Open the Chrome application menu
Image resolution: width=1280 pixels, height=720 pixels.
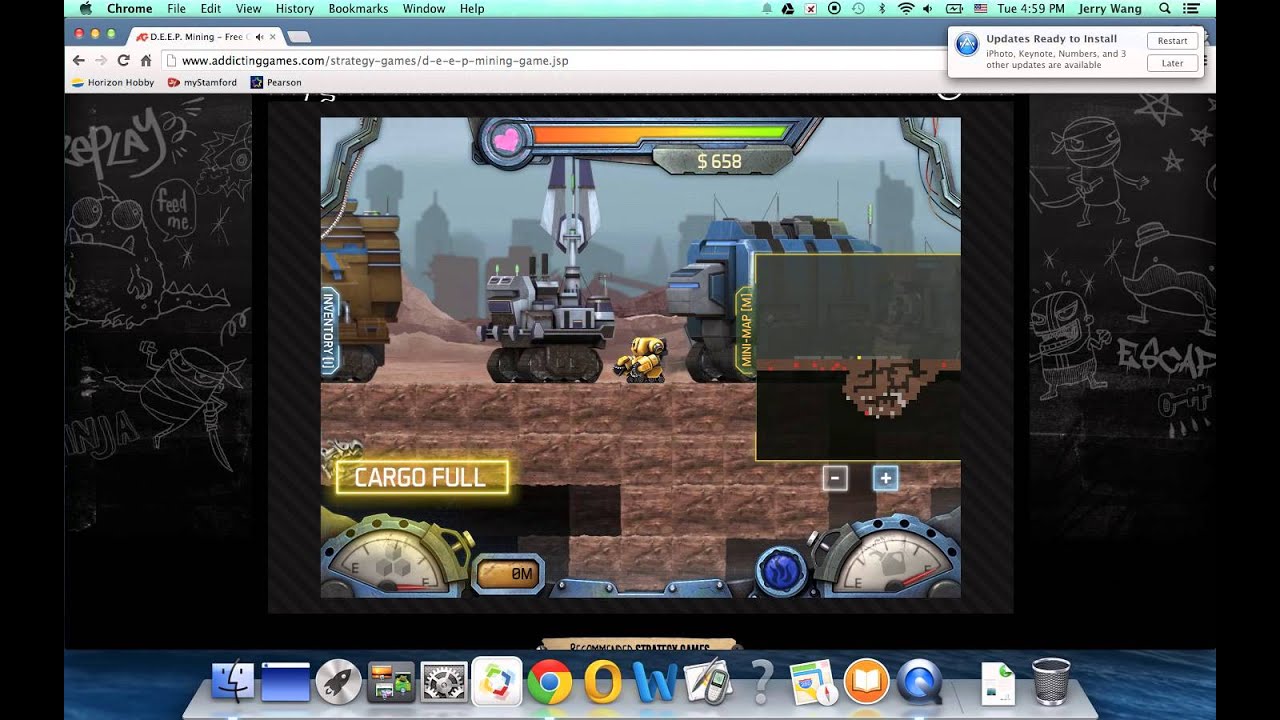point(129,9)
